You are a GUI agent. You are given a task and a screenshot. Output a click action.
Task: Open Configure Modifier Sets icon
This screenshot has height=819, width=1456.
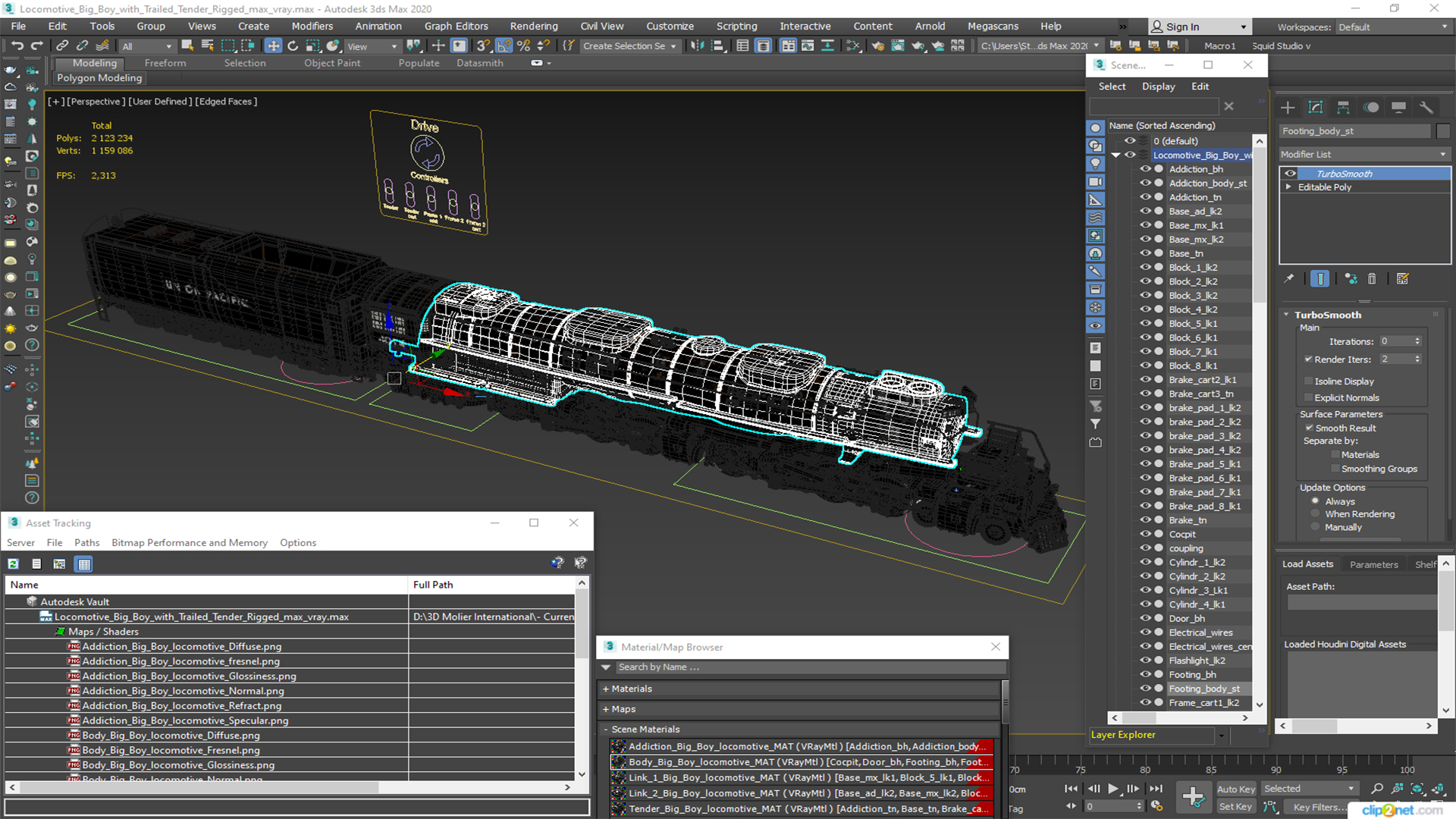point(1402,279)
